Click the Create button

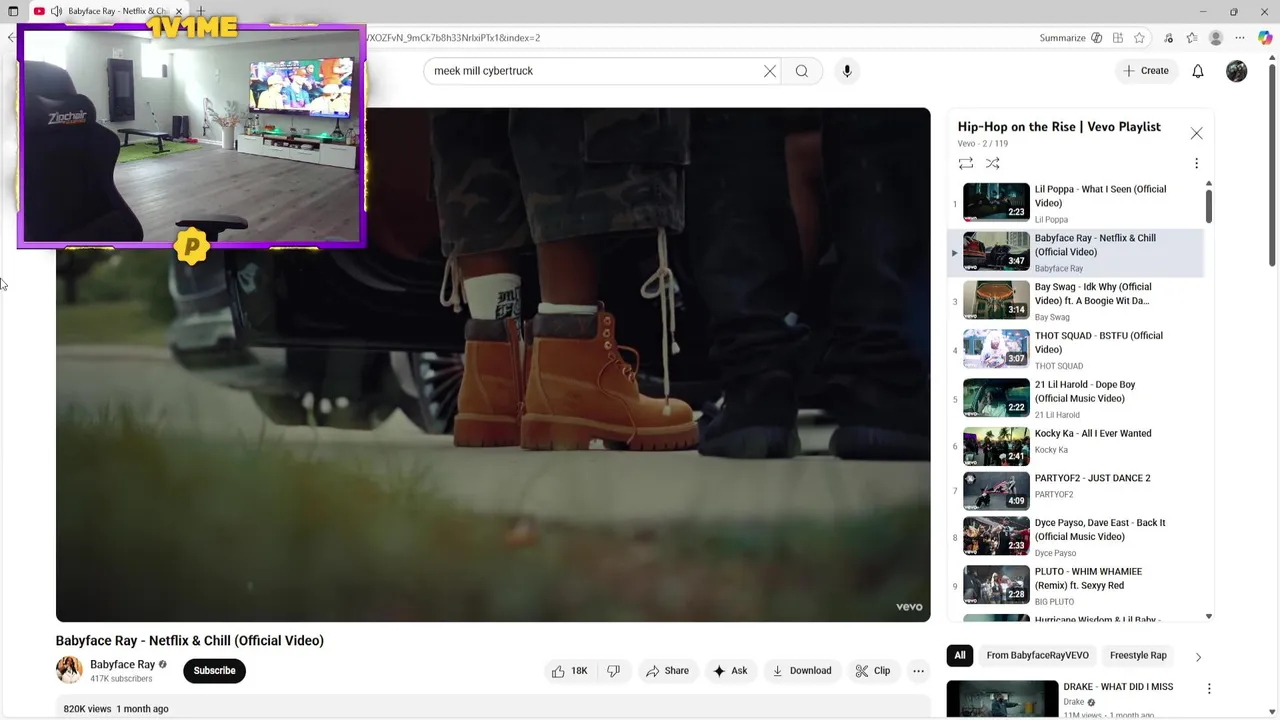click(x=1146, y=71)
